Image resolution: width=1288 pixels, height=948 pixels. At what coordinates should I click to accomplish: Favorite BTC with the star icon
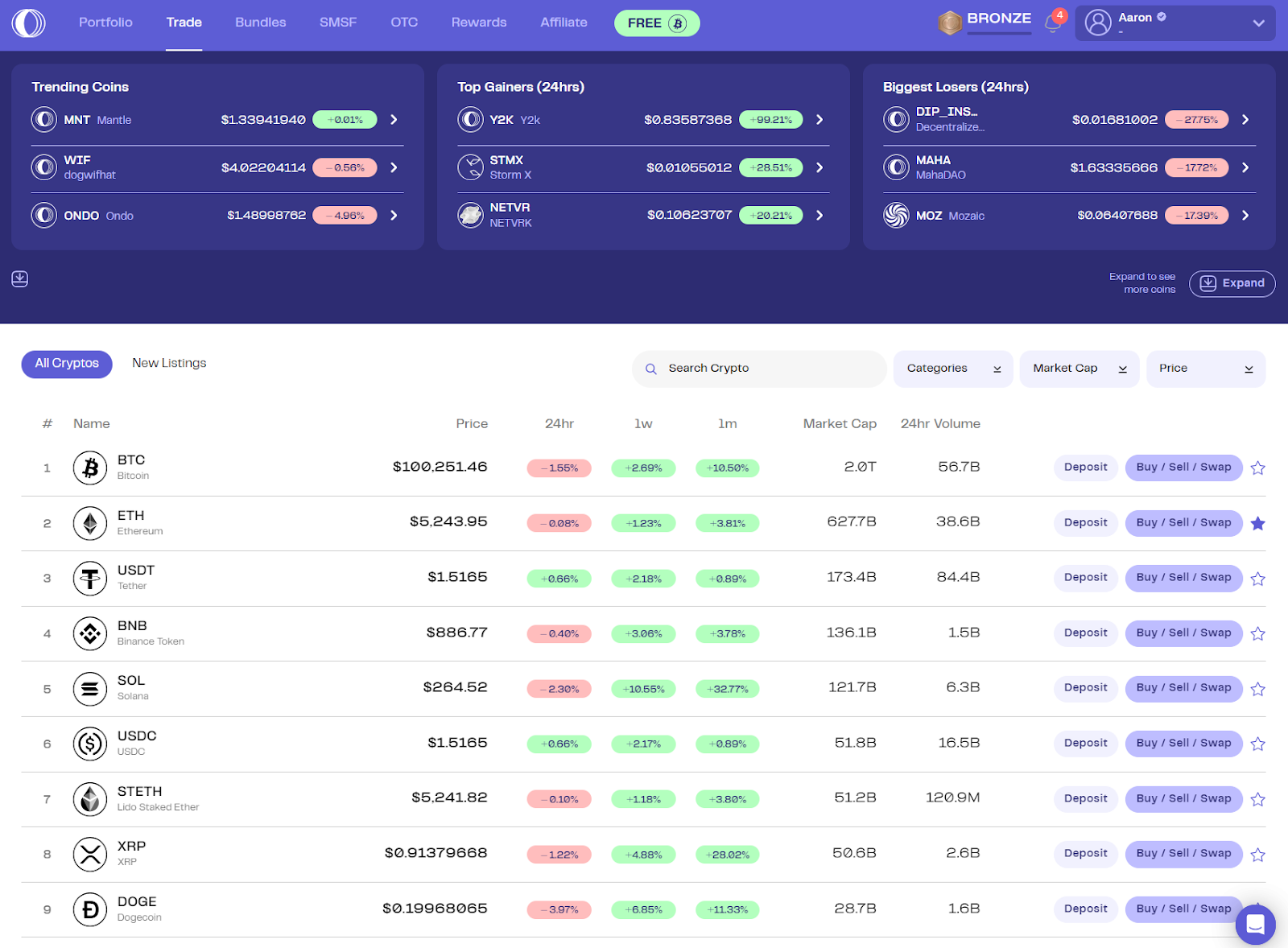tap(1257, 468)
